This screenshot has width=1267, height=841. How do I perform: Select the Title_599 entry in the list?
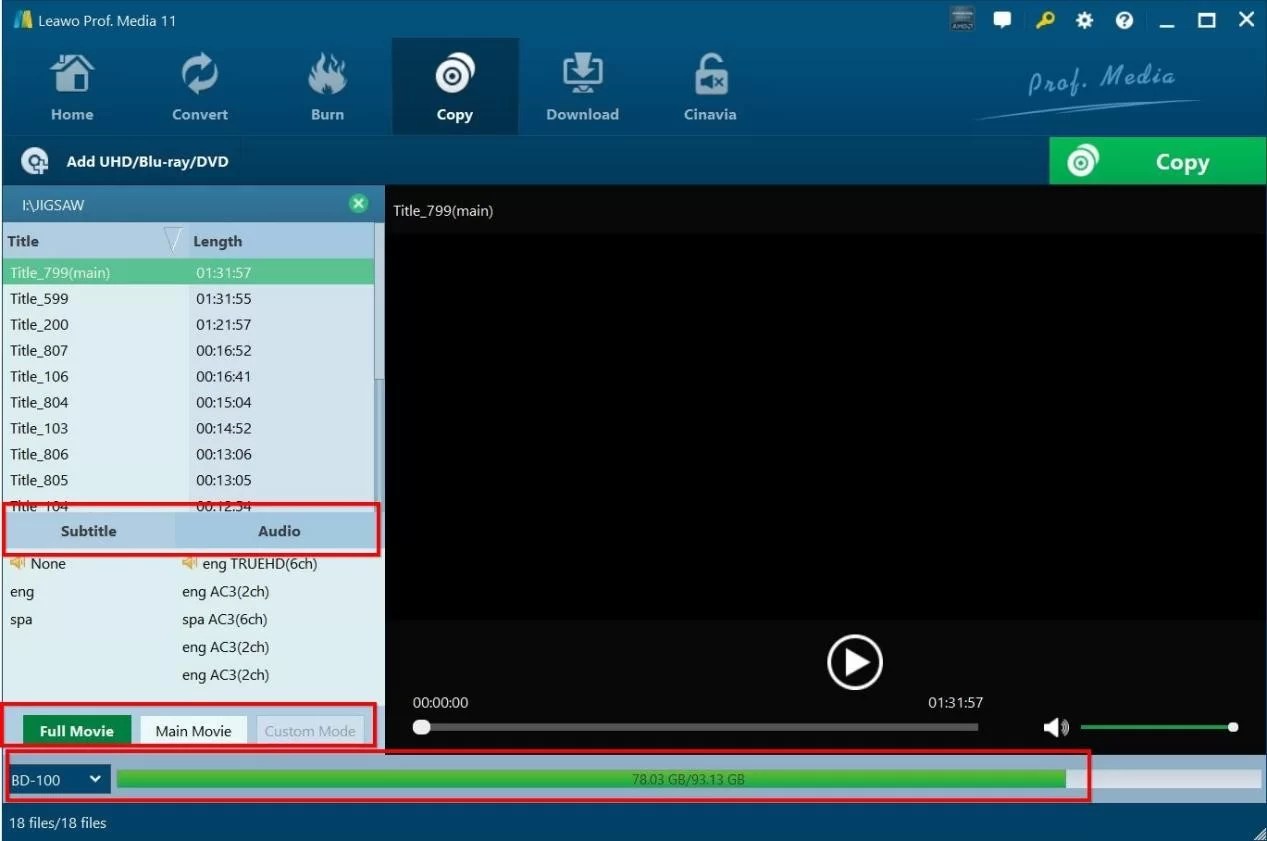(x=38, y=298)
